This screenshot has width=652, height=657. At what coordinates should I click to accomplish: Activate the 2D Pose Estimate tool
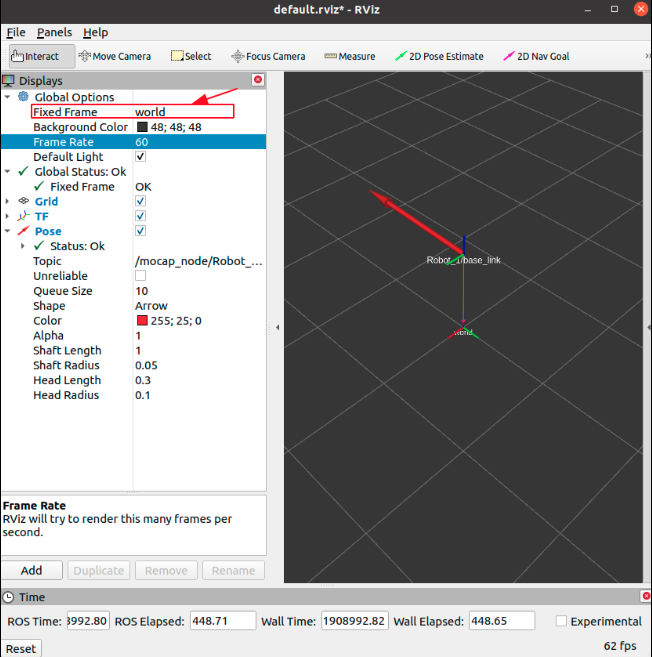point(439,56)
